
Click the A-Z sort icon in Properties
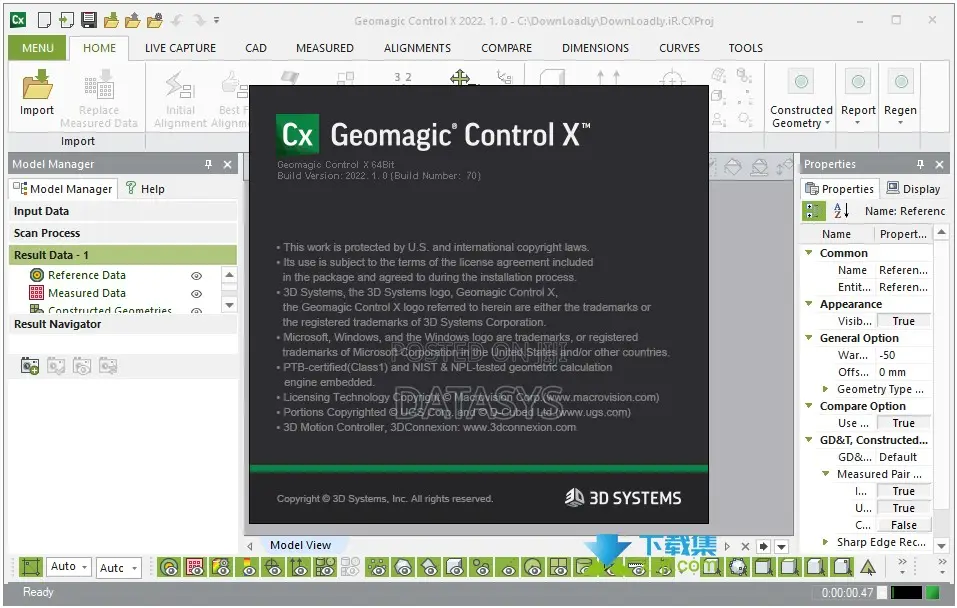[x=841, y=211]
